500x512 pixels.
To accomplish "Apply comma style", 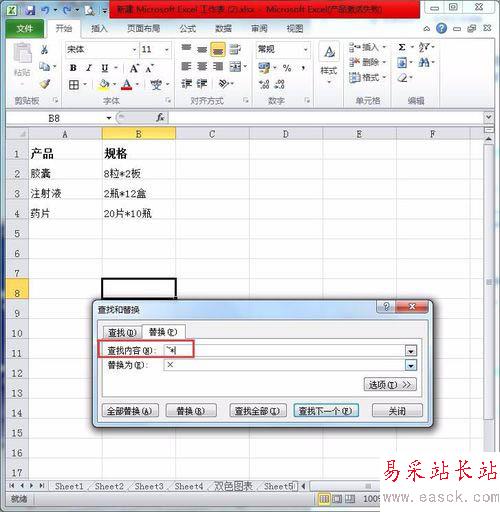I will (303, 68).
